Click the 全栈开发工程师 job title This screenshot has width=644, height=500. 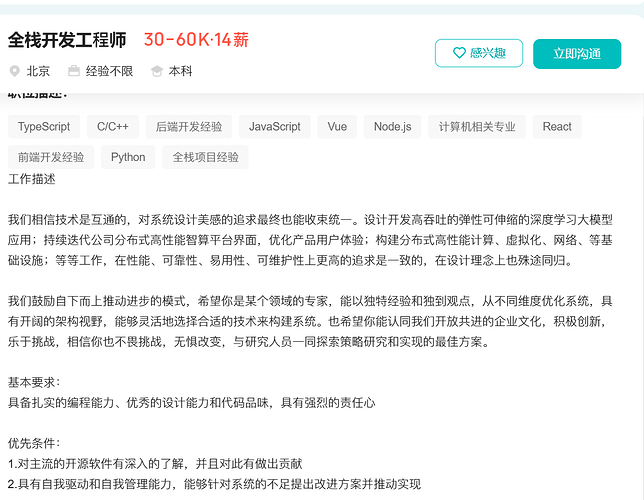[x=67, y=40]
